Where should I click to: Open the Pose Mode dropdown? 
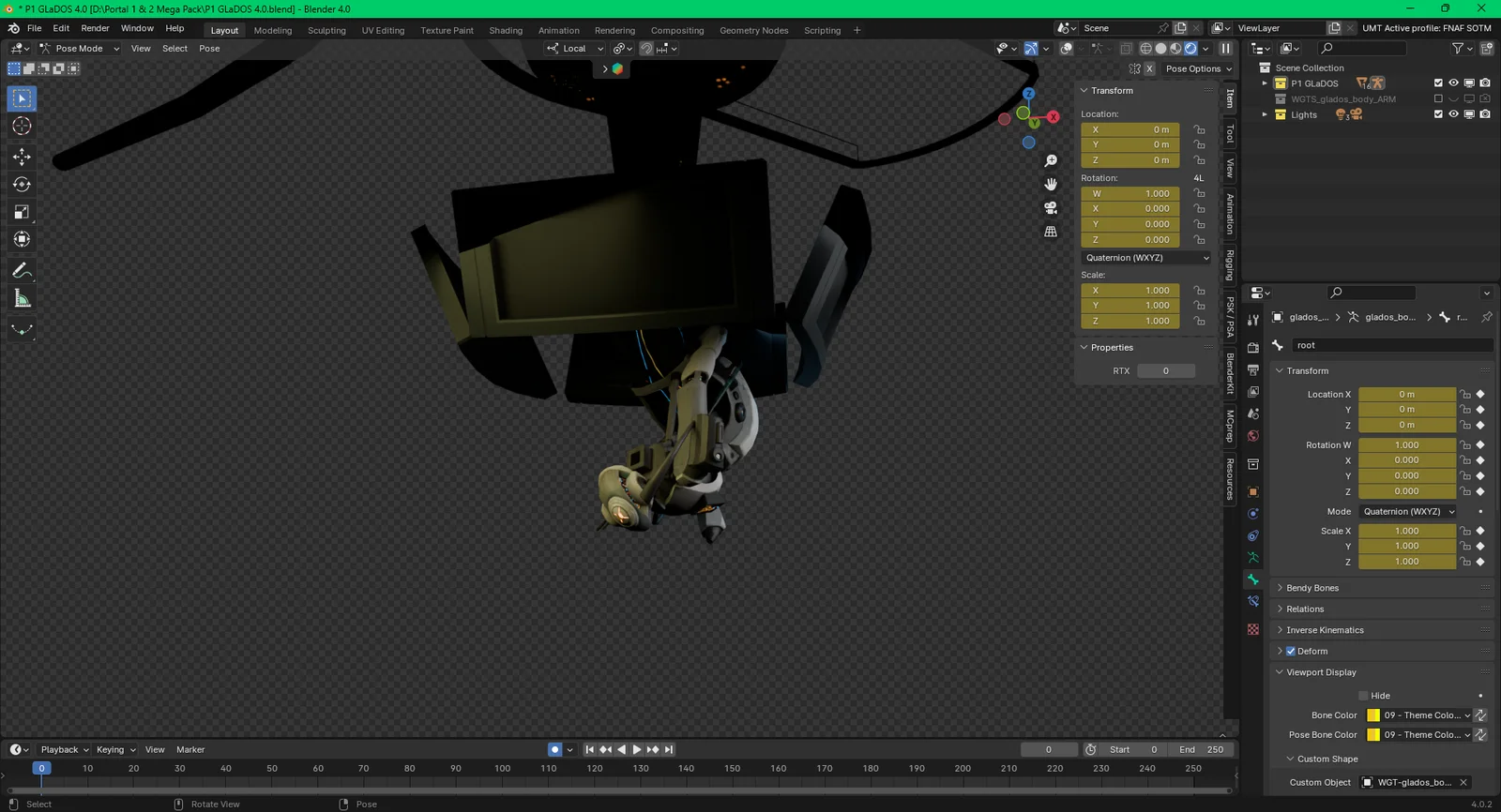coord(79,49)
